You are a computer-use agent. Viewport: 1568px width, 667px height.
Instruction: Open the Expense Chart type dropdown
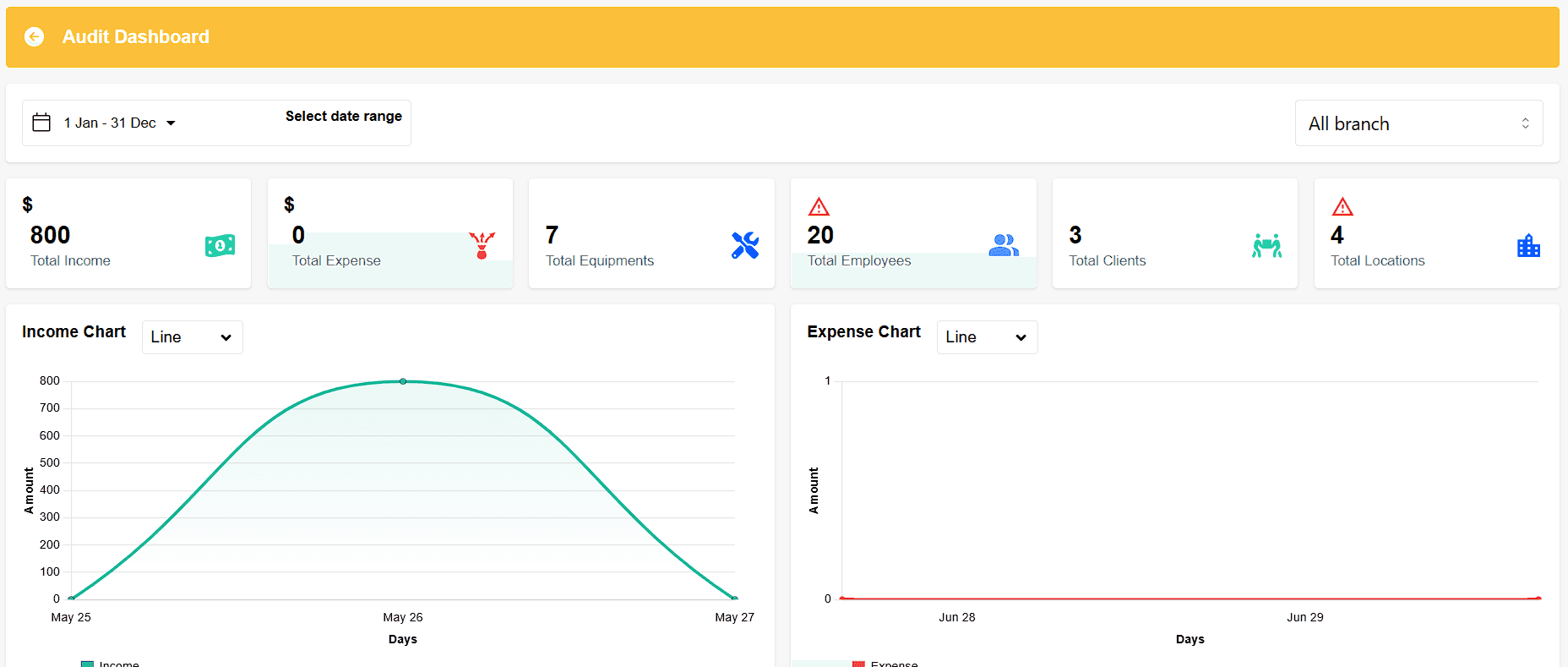[986, 337]
